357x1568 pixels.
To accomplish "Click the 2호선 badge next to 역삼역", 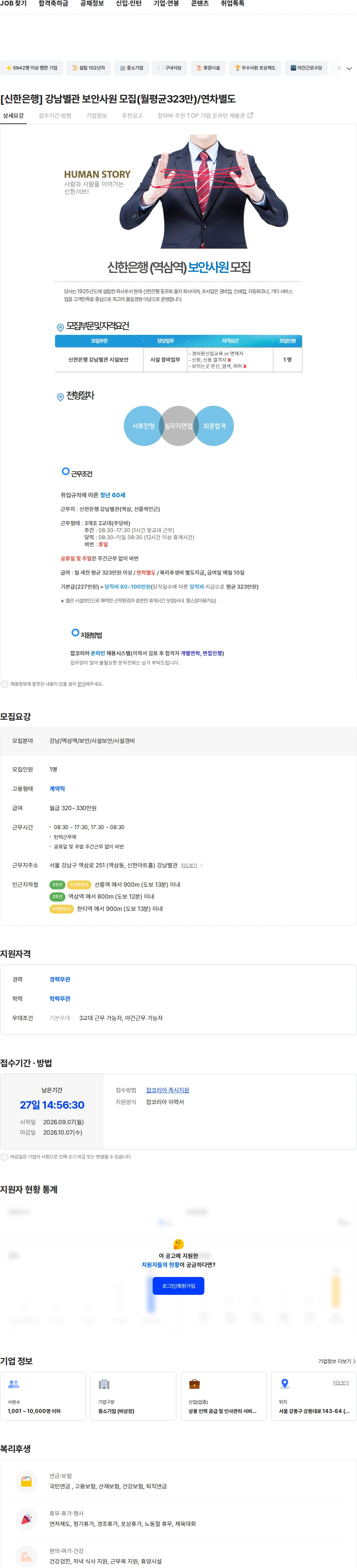I will point(57,897).
